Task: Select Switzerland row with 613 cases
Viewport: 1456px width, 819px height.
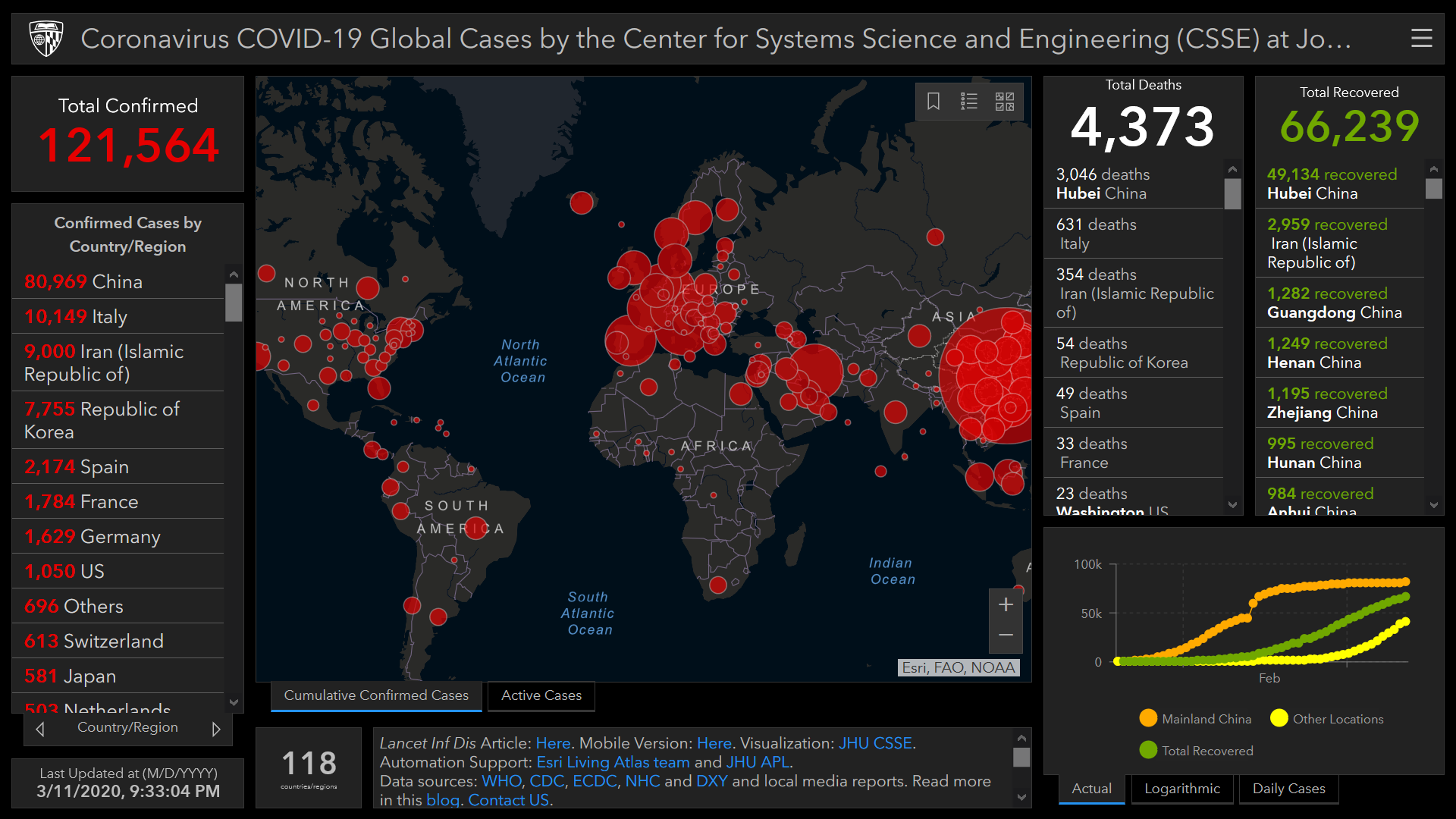Action: (x=118, y=641)
